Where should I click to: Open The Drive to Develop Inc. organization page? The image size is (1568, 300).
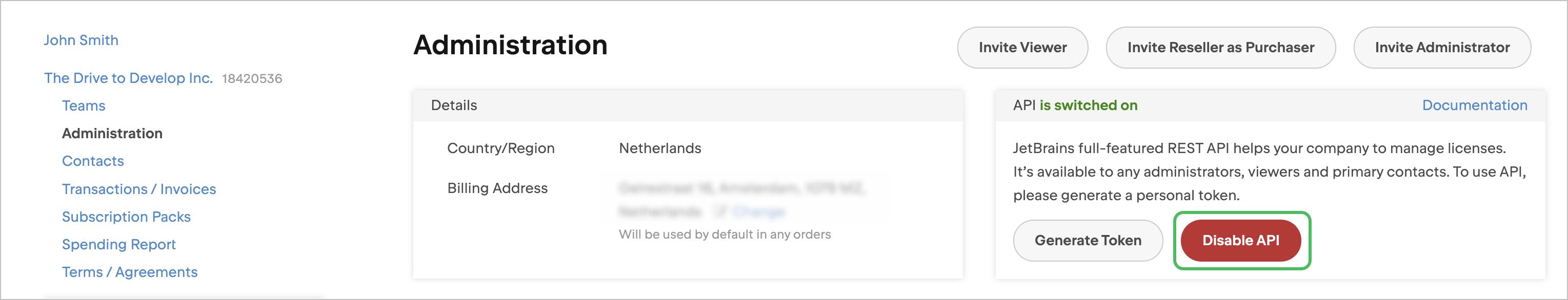128,78
